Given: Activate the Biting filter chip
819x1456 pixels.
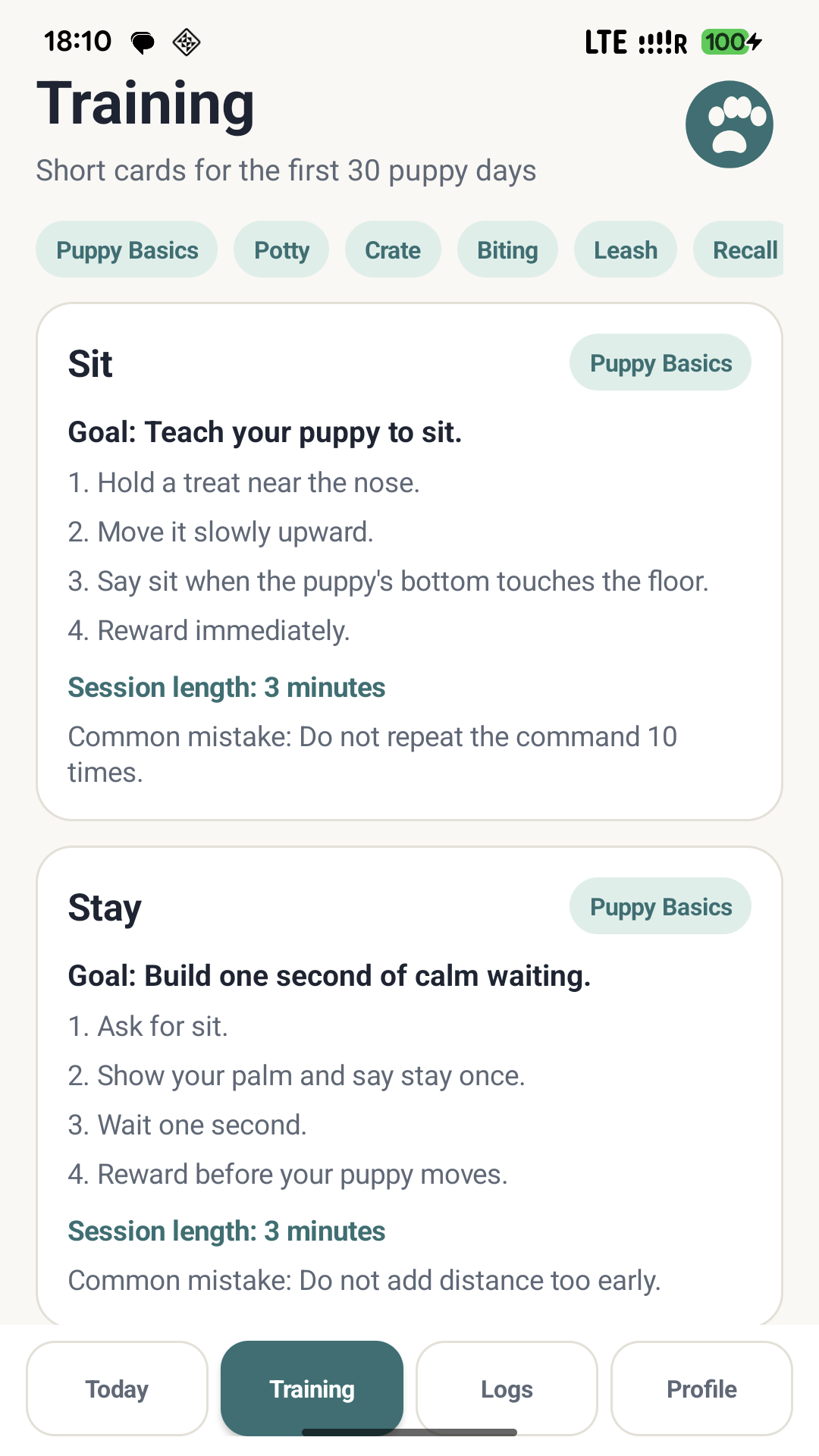Looking at the screenshot, I should tap(507, 249).
